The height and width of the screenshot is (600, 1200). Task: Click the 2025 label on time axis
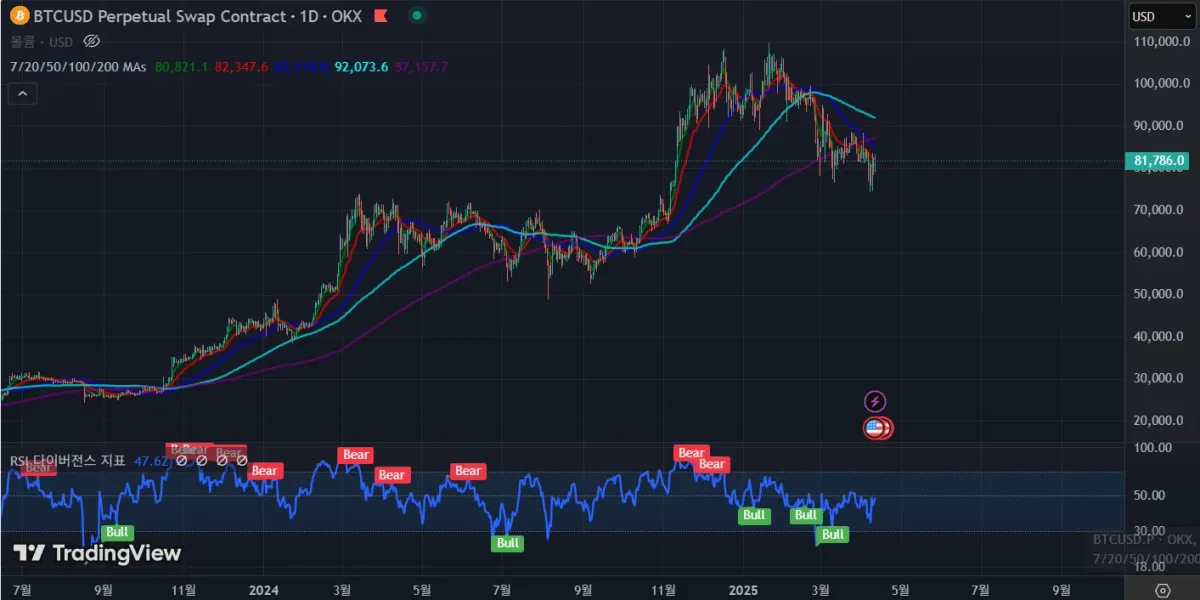pos(743,589)
